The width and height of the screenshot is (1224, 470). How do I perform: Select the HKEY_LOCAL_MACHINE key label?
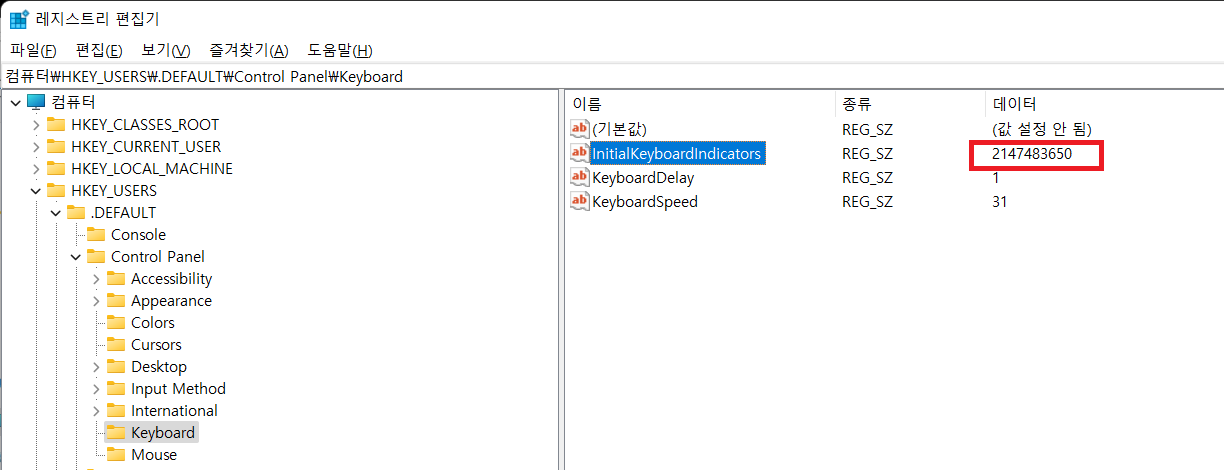coord(152,168)
